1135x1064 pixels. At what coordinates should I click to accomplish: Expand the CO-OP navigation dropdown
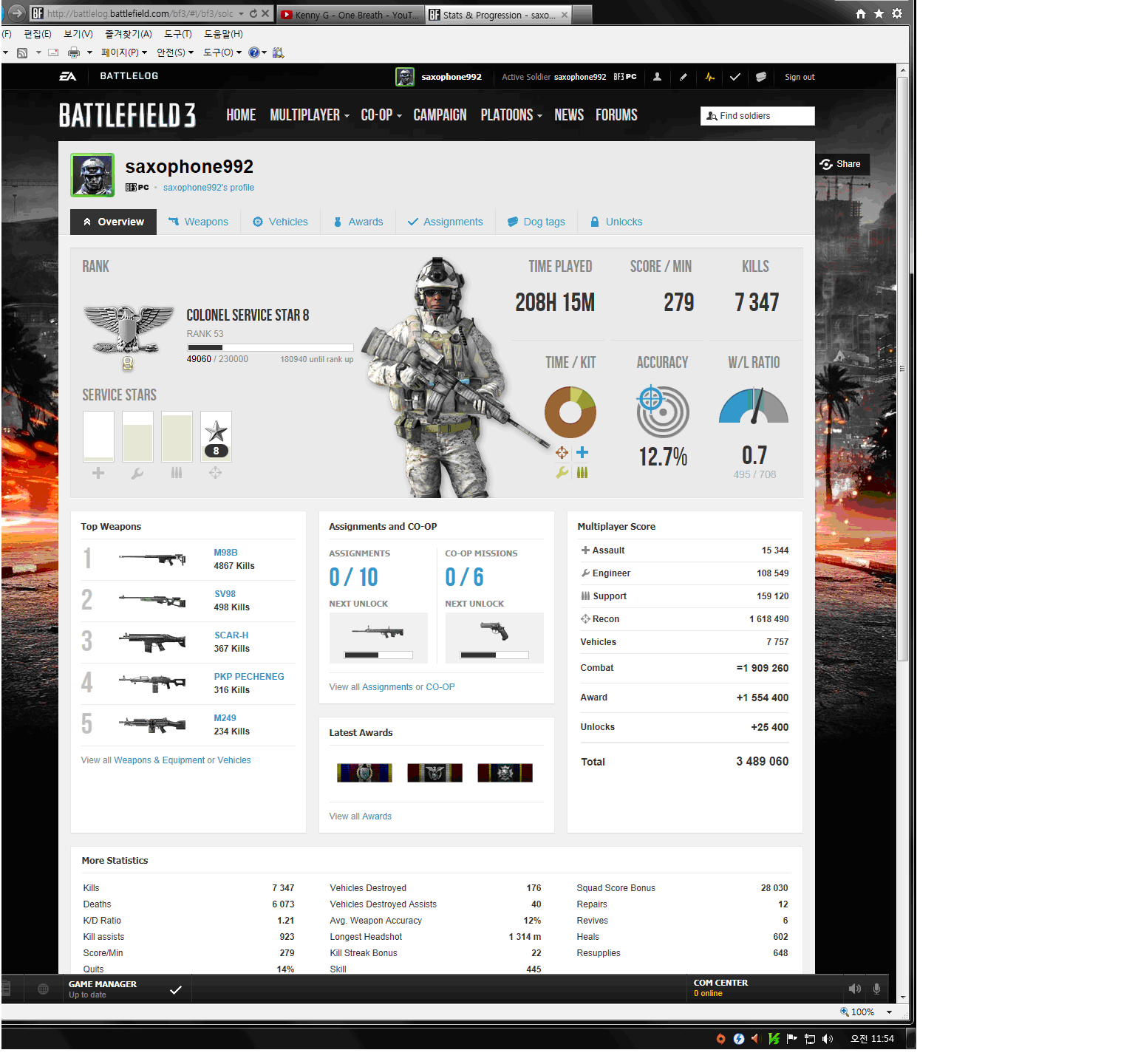click(x=381, y=115)
